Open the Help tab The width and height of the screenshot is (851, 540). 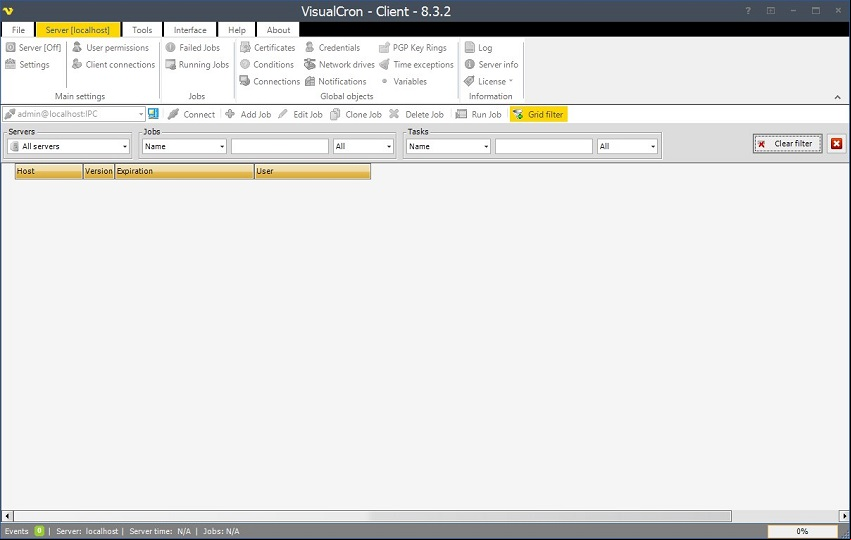point(237,30)
